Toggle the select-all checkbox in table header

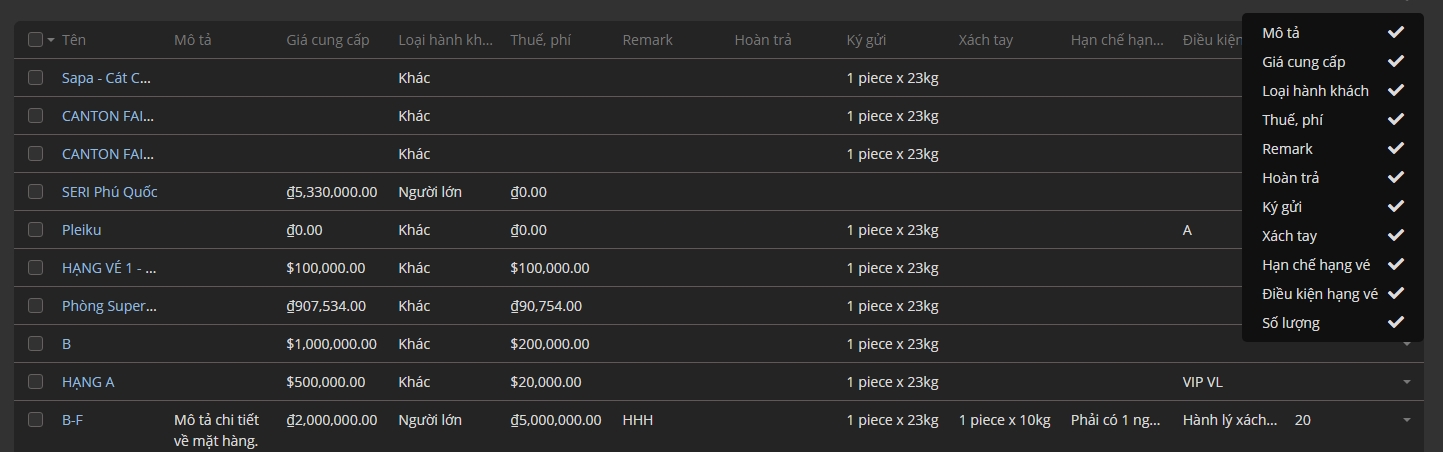36,40
